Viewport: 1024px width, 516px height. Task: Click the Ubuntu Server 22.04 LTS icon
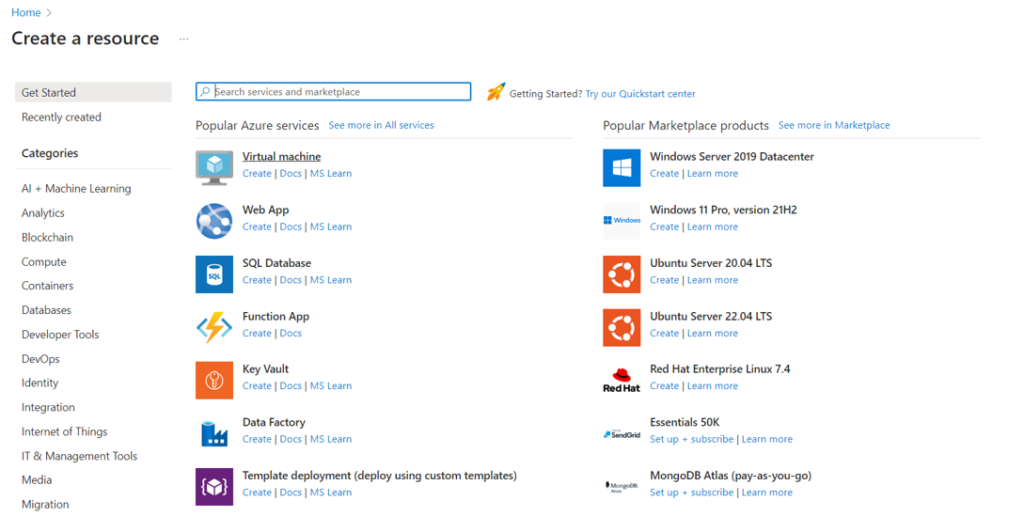[x=622, y=327]
